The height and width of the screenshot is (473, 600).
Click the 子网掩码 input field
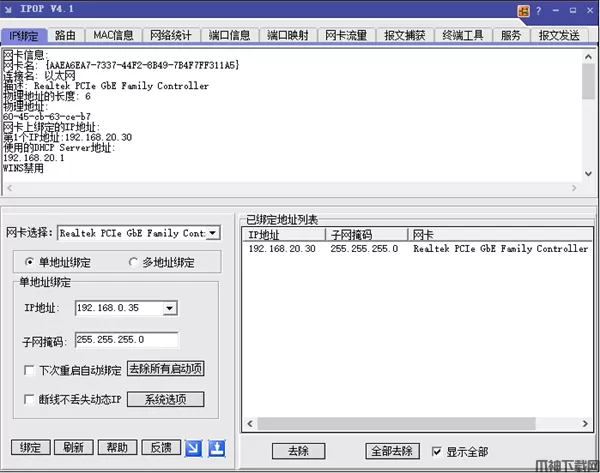click(x=127, y=340)
